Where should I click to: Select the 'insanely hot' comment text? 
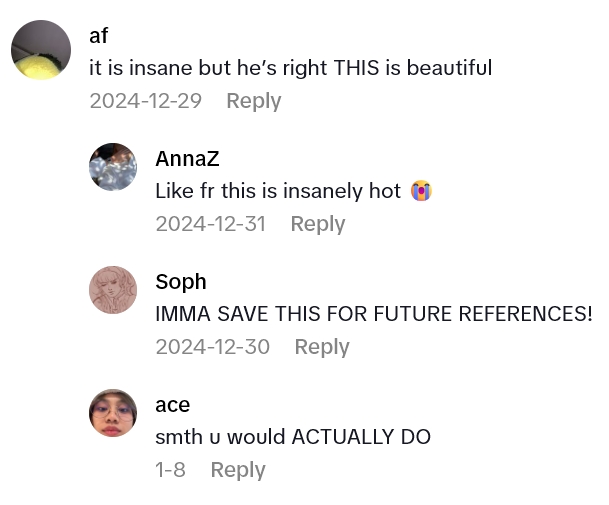tap(278, 191)
